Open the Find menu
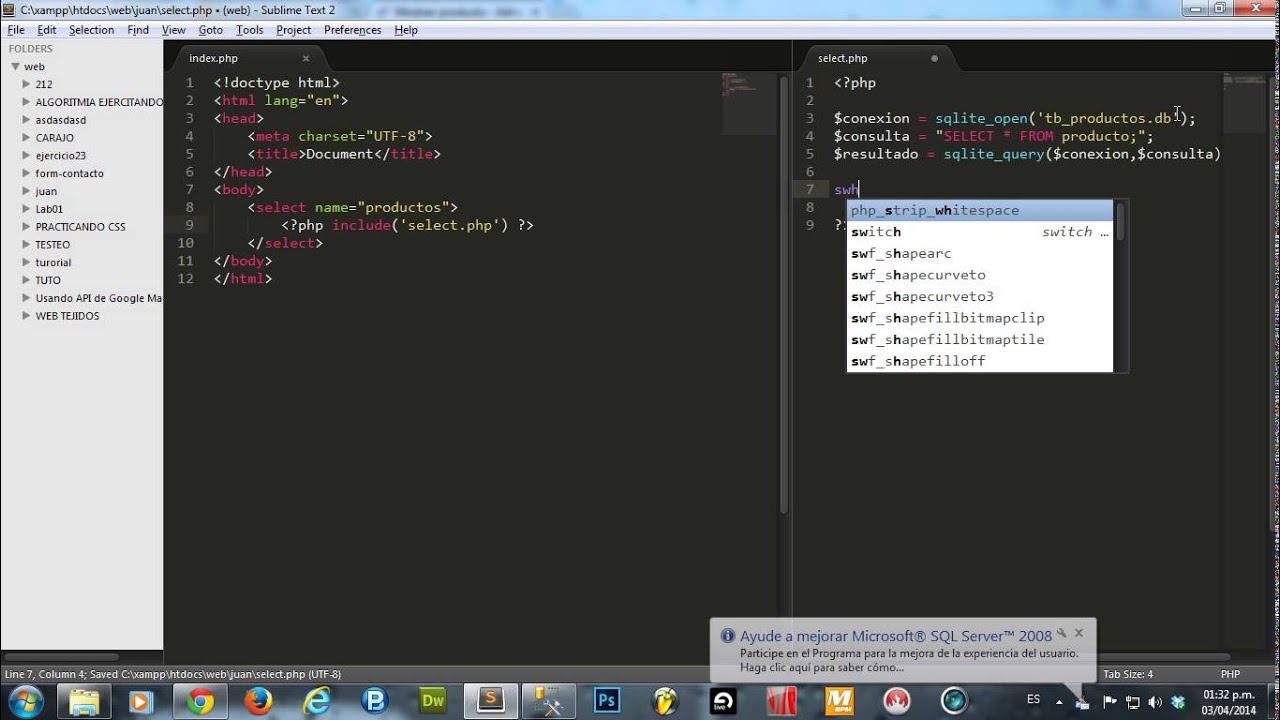The width and height of the screenshot is (1280, 720). (x=138, y=30)
